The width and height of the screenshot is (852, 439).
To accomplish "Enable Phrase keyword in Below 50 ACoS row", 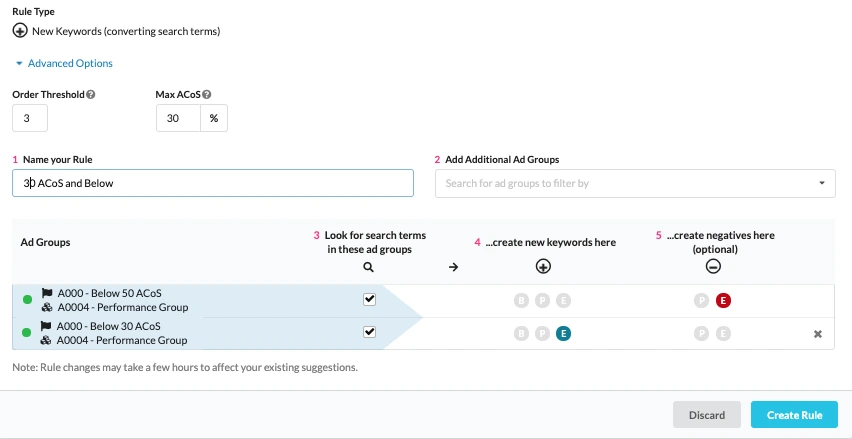I will point(542,300).
